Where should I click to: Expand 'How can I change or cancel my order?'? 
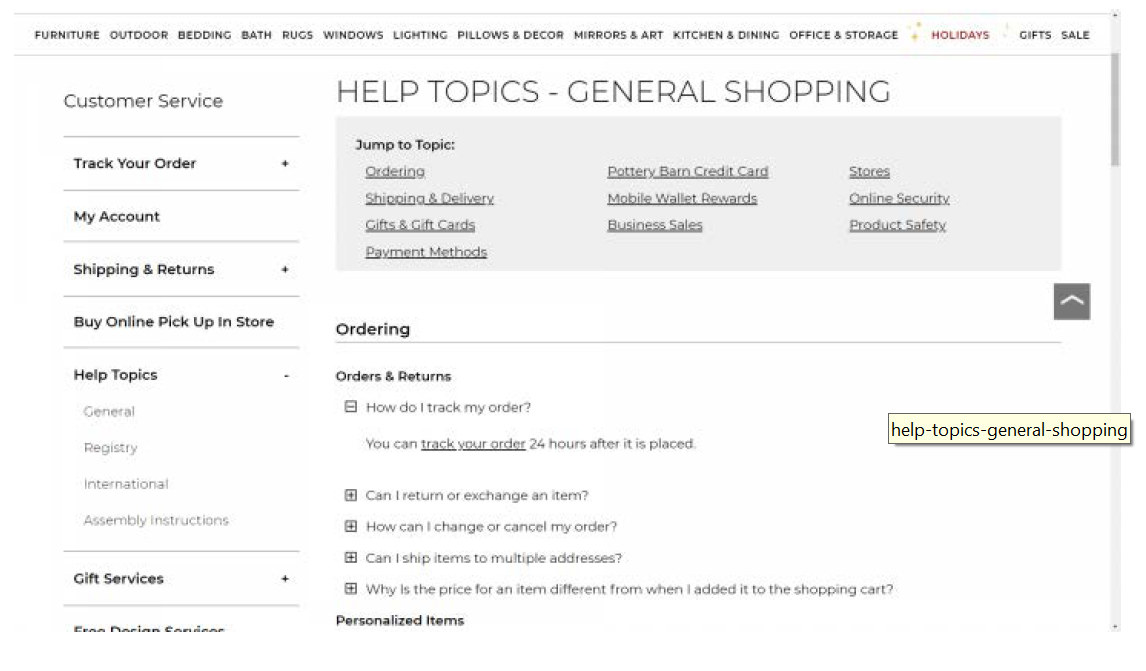[x=351, y=526]
